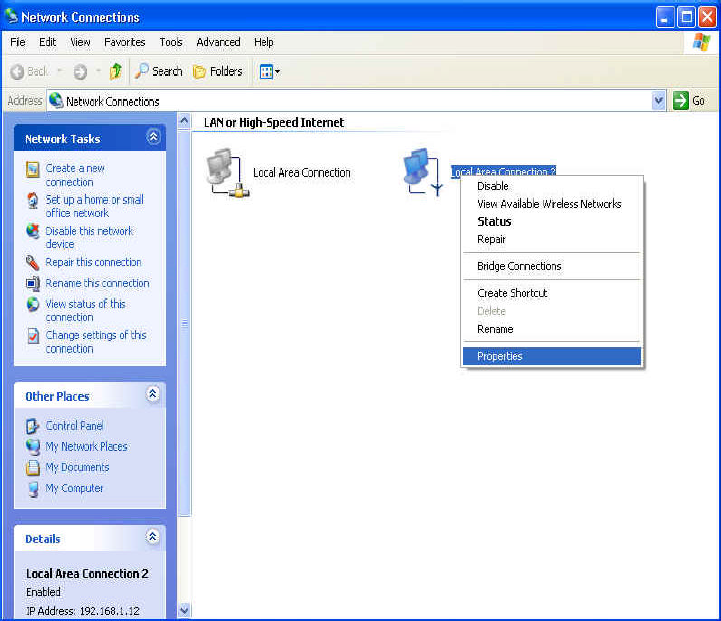Click the Repair this connection wrench icon

33,262
